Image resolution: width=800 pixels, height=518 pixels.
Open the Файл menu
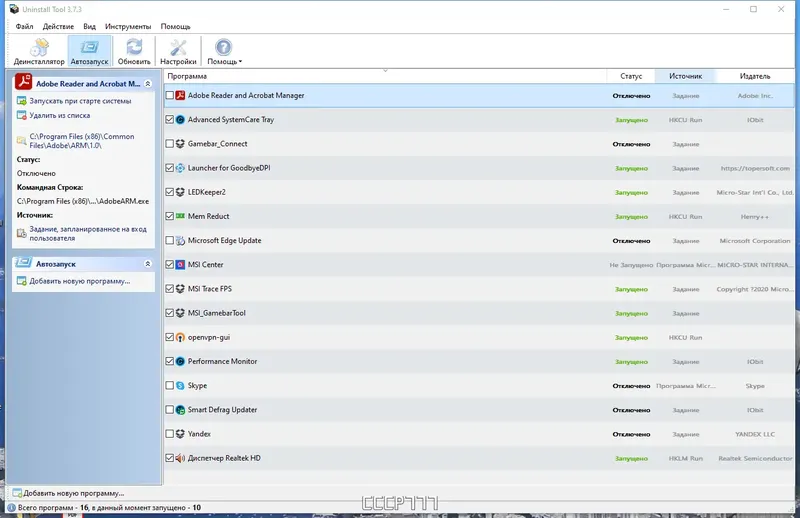pos(24,27)
